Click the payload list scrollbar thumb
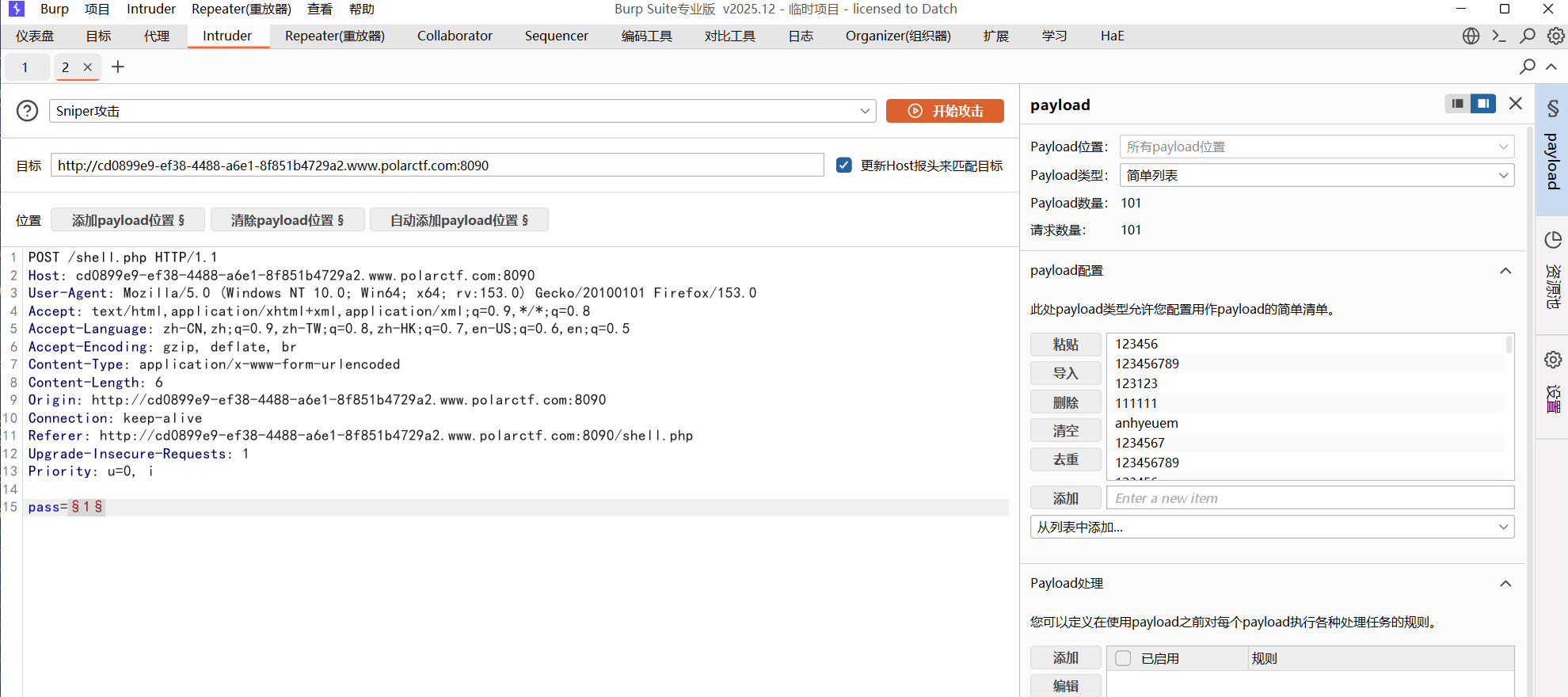The image size is (1568, 697). (1509, 344)
